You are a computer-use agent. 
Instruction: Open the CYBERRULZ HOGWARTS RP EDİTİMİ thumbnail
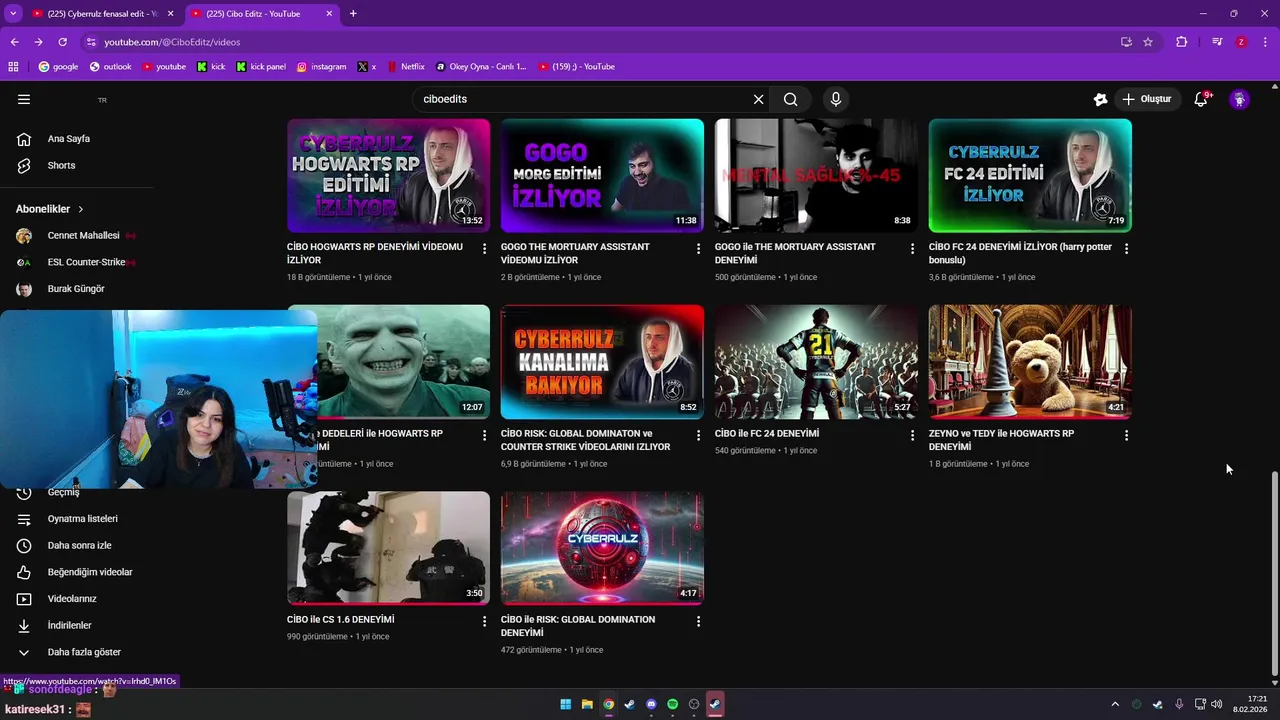point(388,175)
